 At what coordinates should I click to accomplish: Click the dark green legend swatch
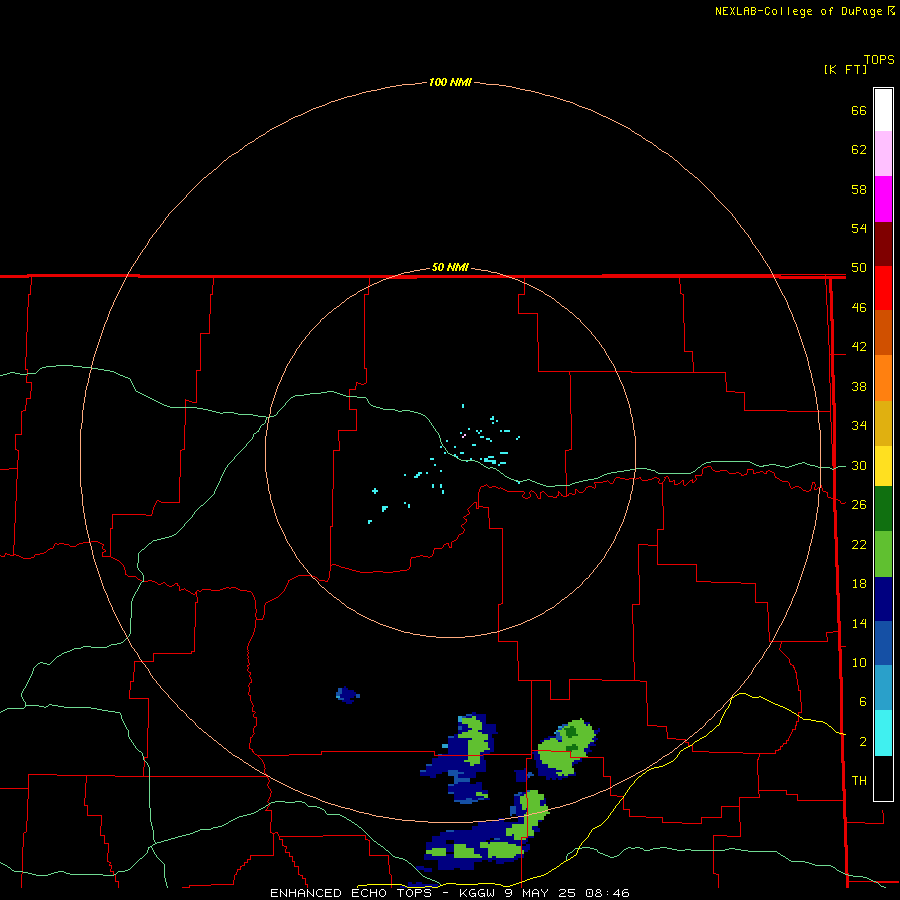click(883, 509)
